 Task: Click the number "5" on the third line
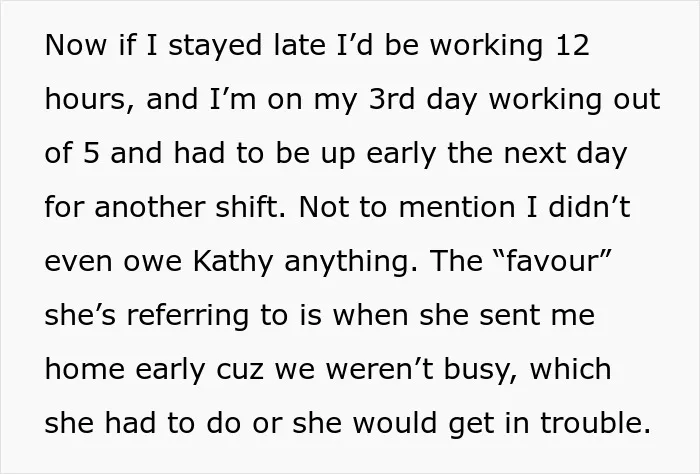tap(91, 154)
